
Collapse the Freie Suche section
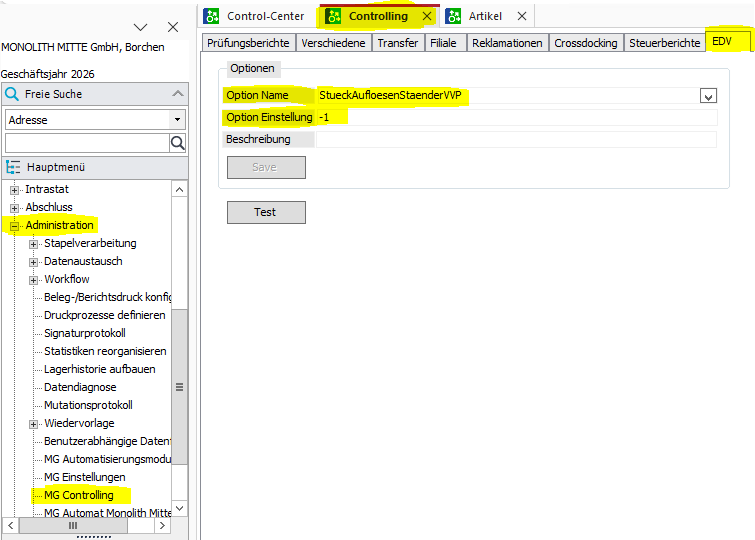(x=178, y=93)
